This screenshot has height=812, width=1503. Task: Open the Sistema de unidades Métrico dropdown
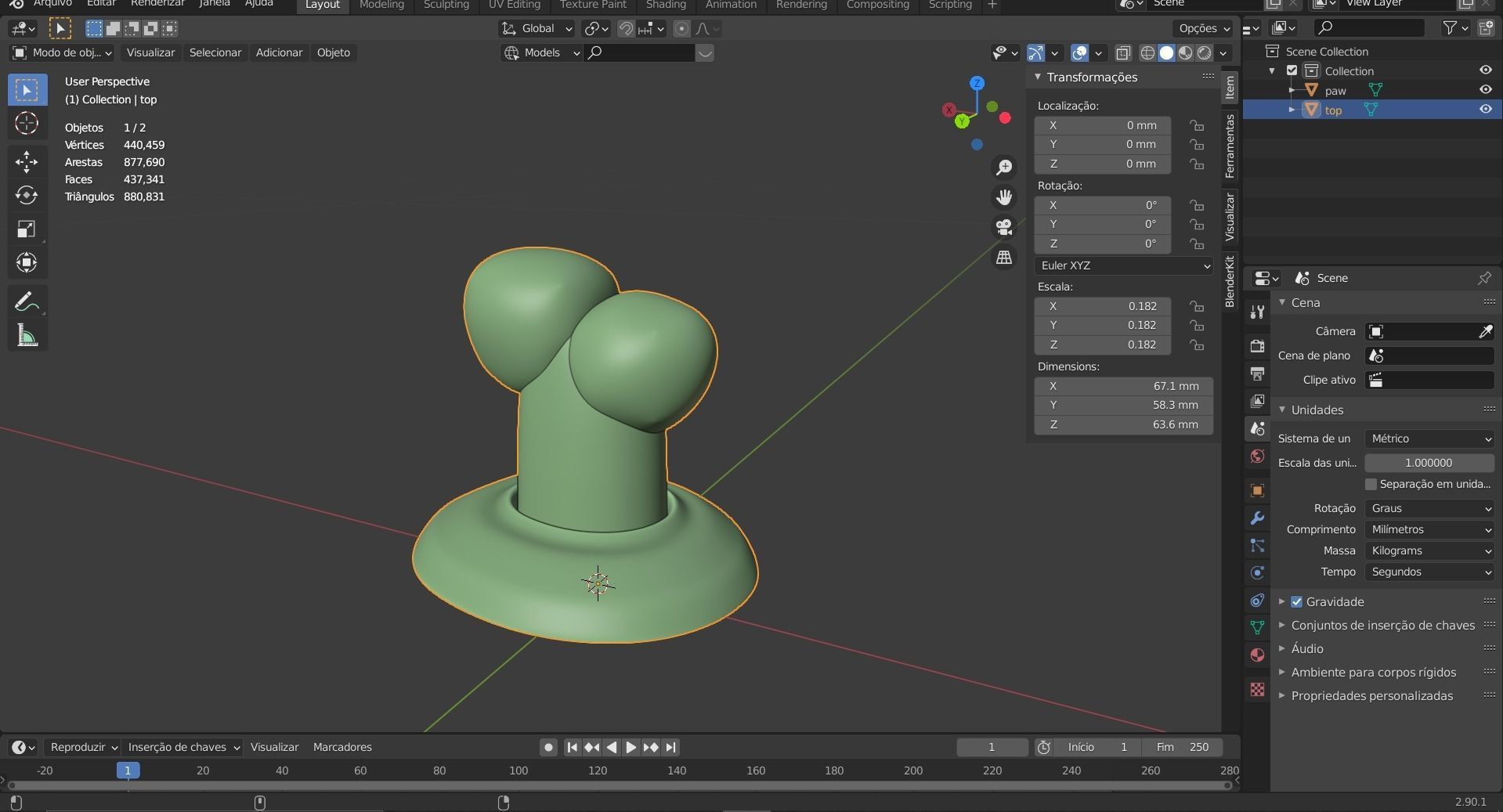coord(1429,438)
